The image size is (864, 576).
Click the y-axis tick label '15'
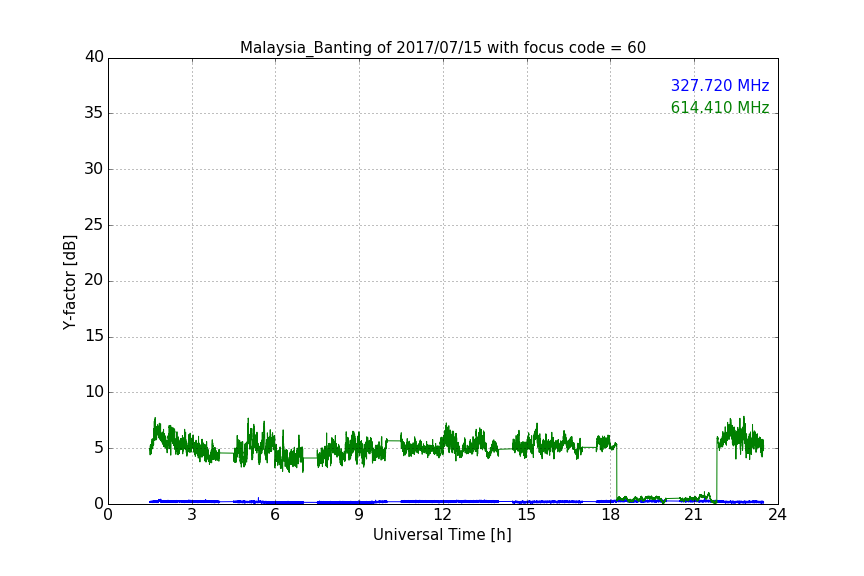(94, 336)
